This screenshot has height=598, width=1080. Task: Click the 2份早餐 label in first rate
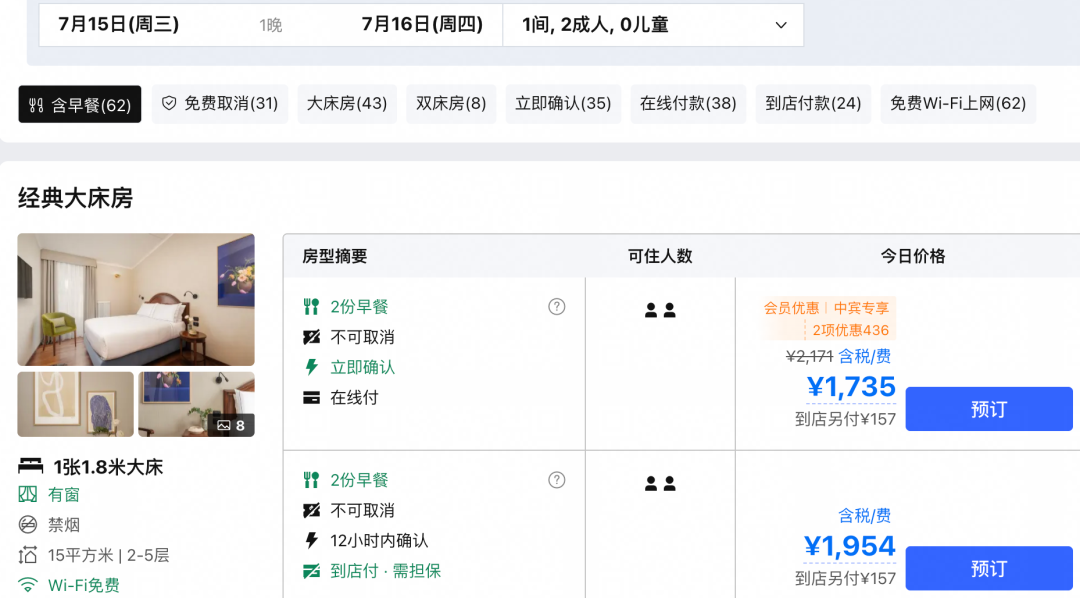[x=360, y=307]
